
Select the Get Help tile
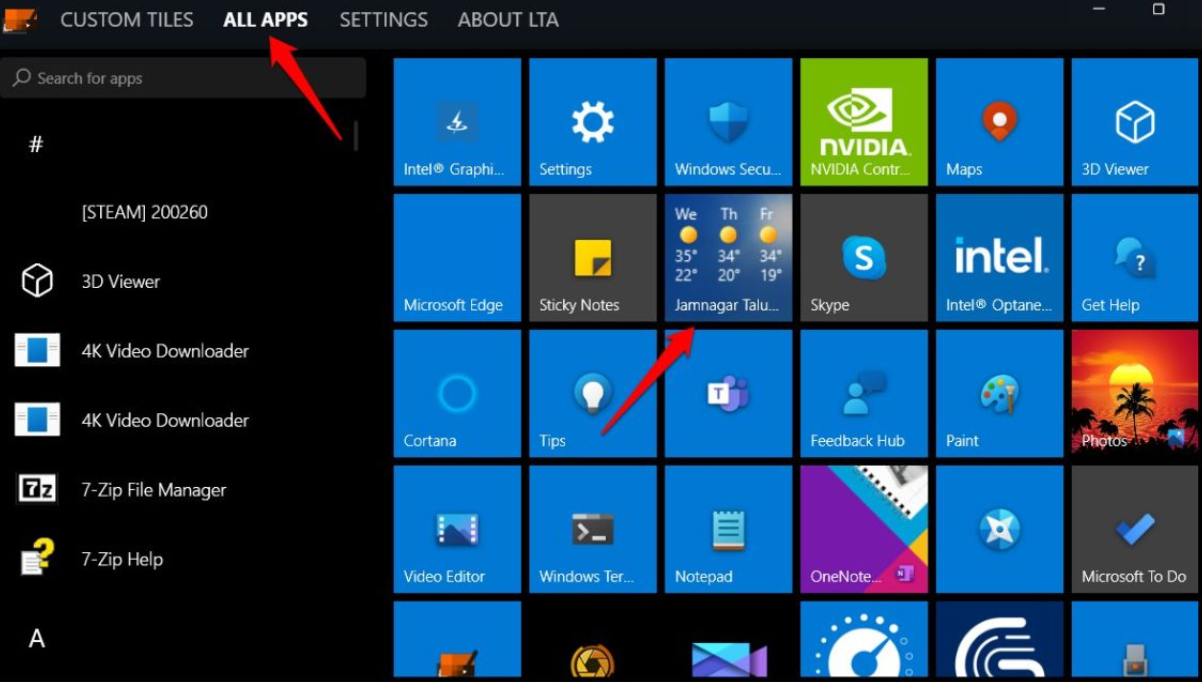click(x=1135, y=258)
